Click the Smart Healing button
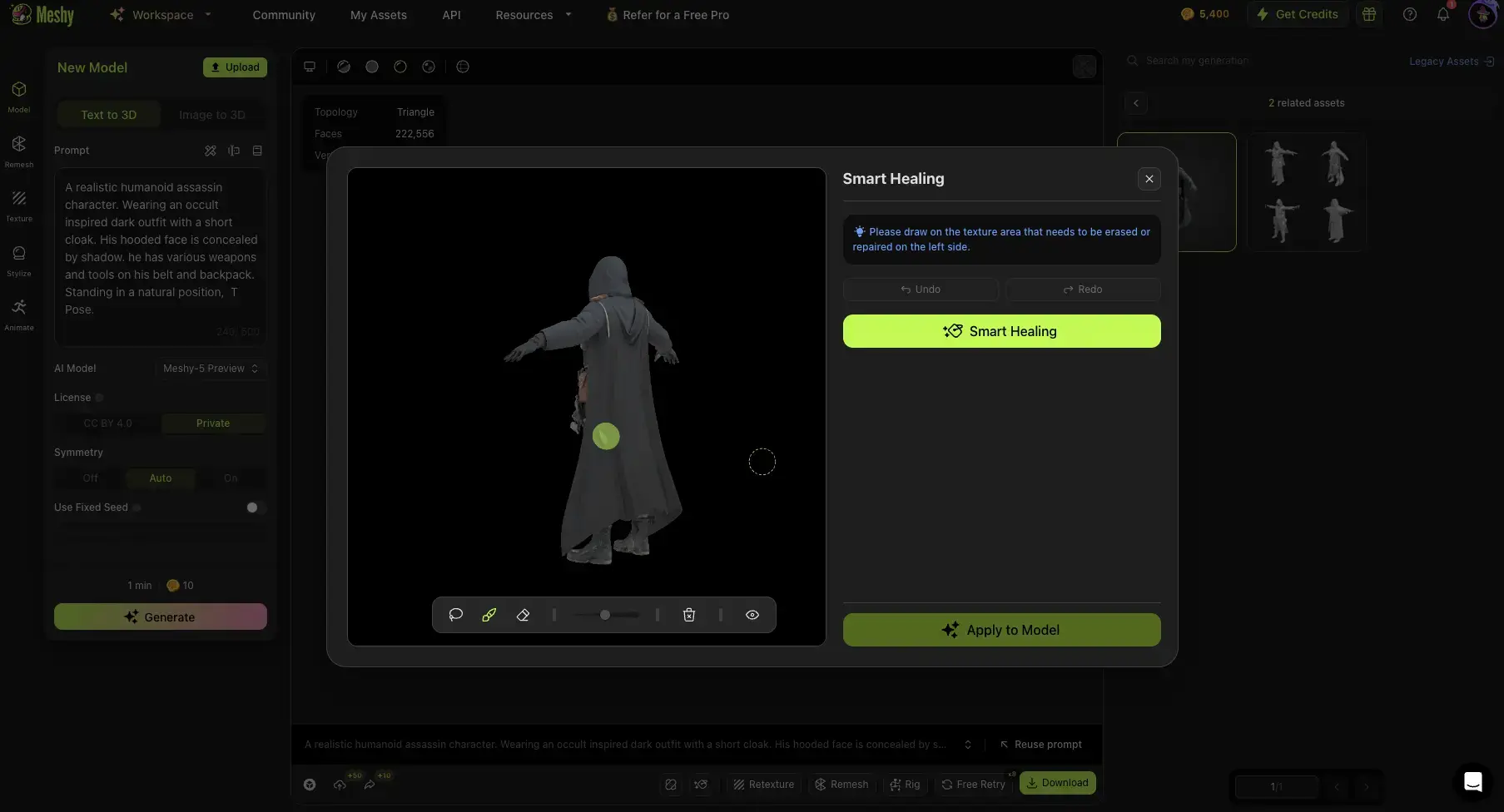 click(x=1001, y=331)
